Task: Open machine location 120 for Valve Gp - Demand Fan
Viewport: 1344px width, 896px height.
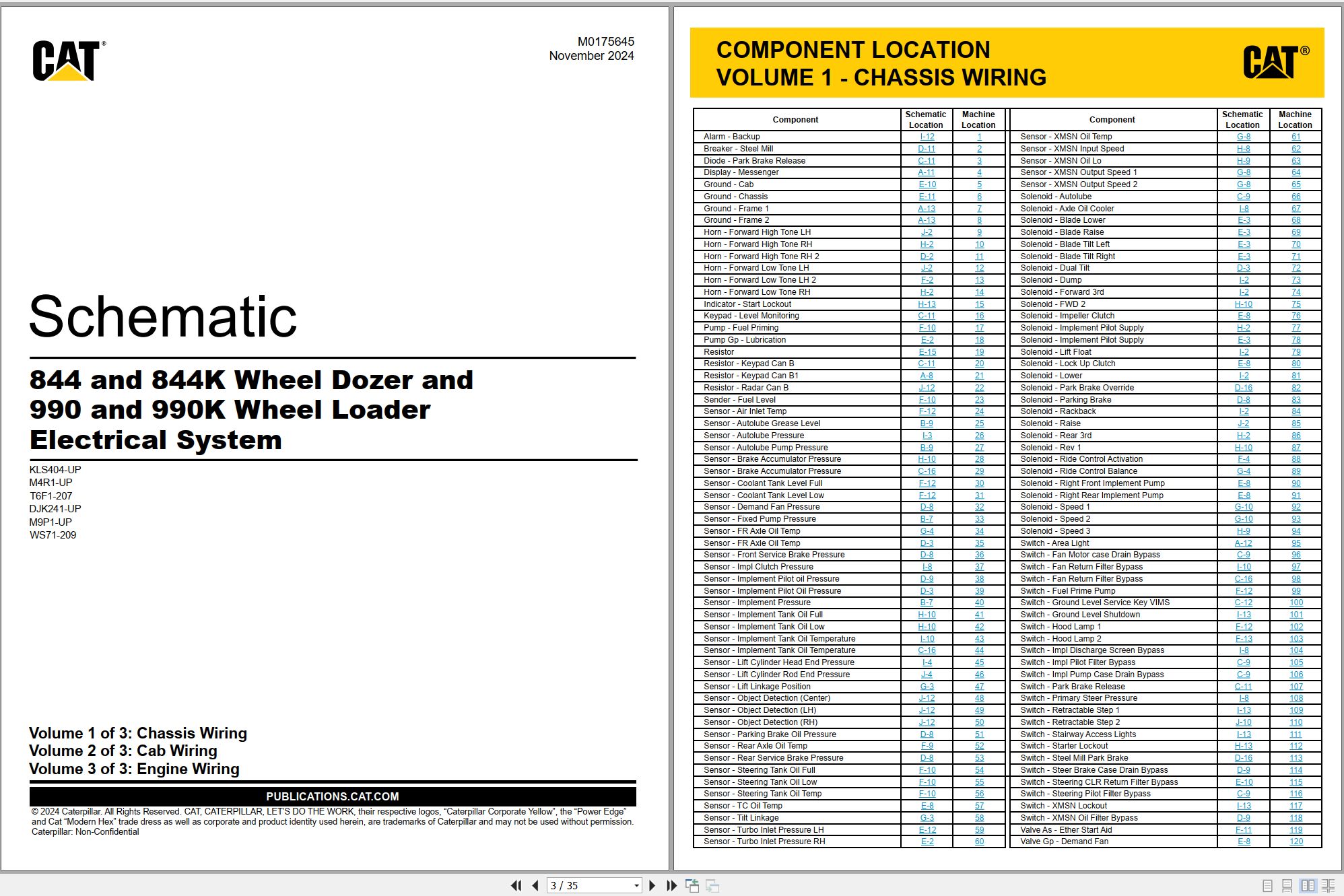Action: (1296, 841)
